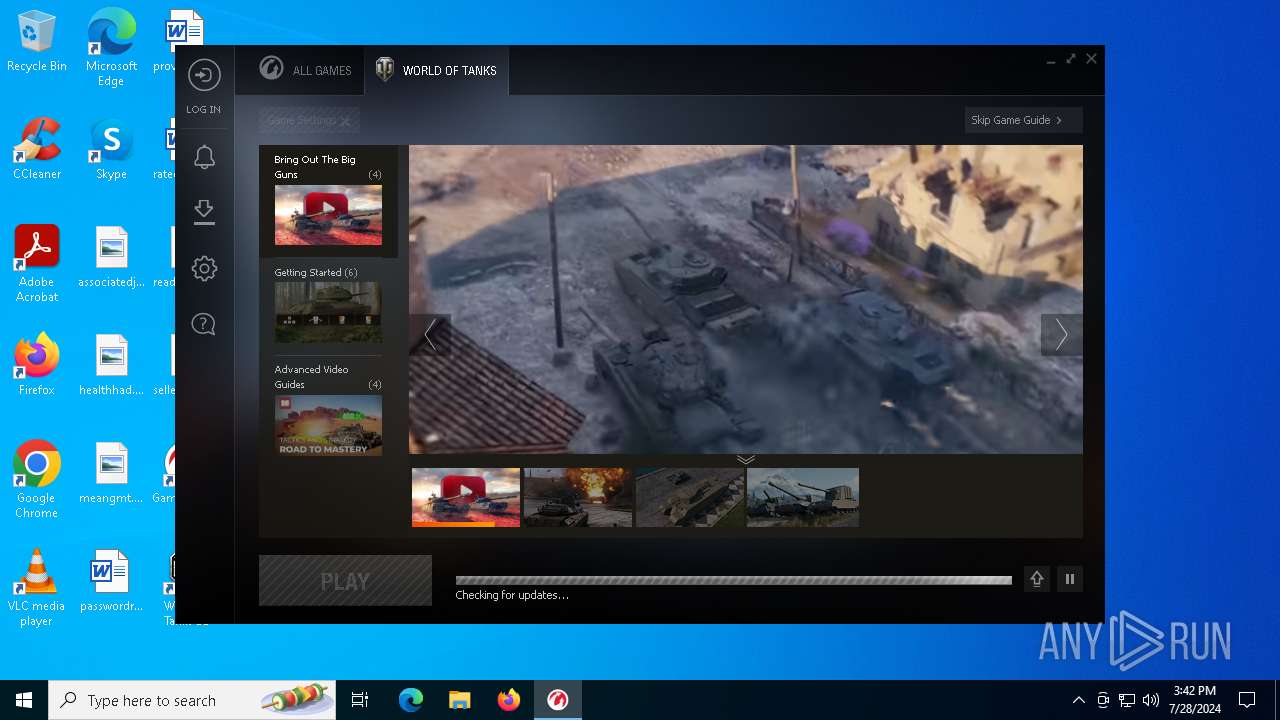Select meangmt image file on desktop
The image size is (1280, 720).
point(111,473)
